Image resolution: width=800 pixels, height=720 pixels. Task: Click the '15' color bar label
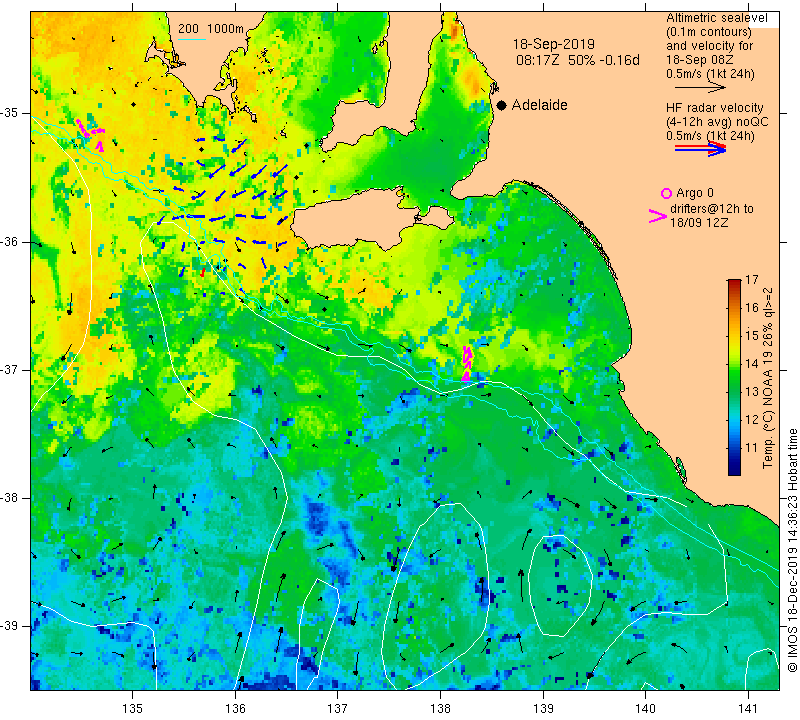752,336
